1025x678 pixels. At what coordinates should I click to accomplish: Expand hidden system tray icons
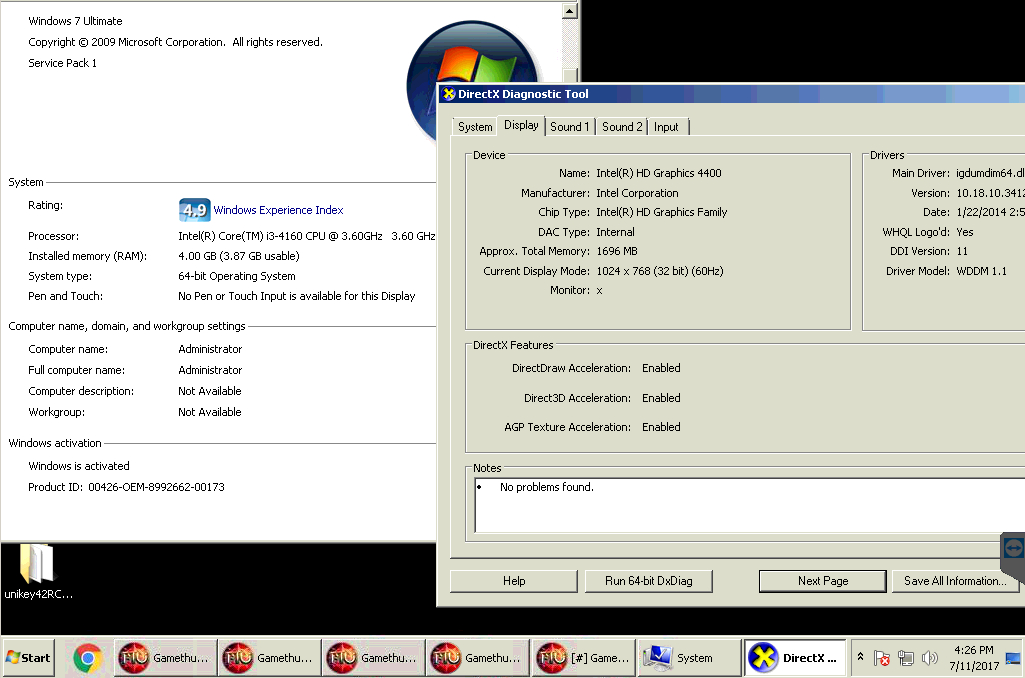click(860, 657)
